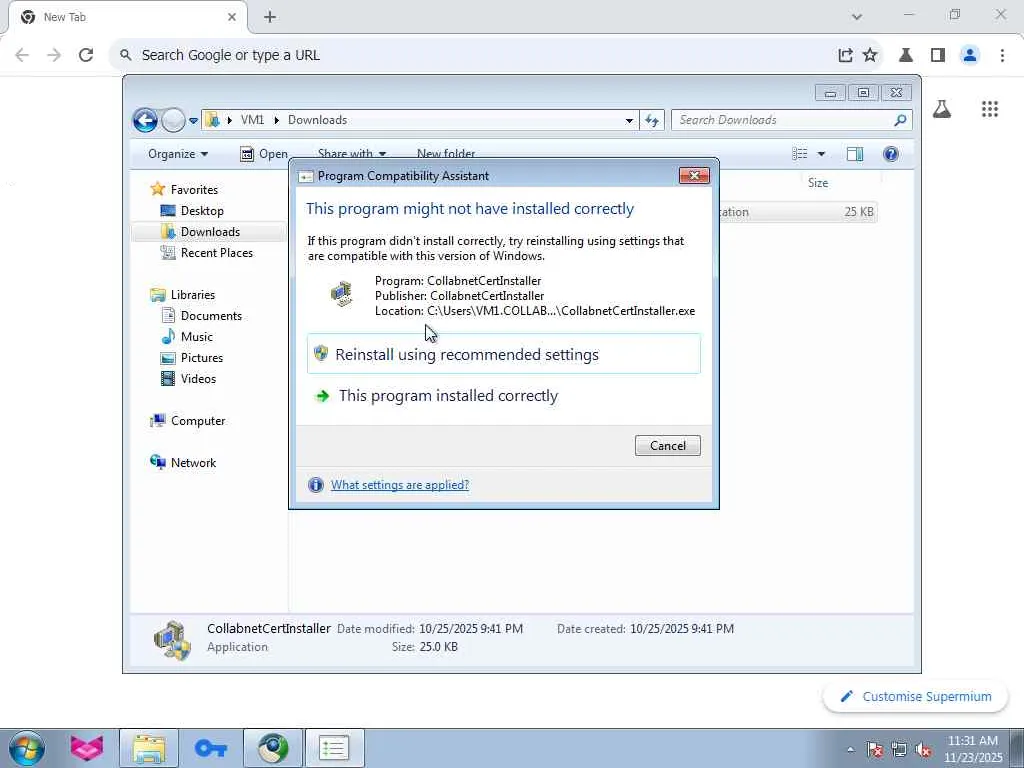The height and width of the screenshot is (768, 1024).
Task: Reload the page in Supermium browser
Action: [86, 55]
